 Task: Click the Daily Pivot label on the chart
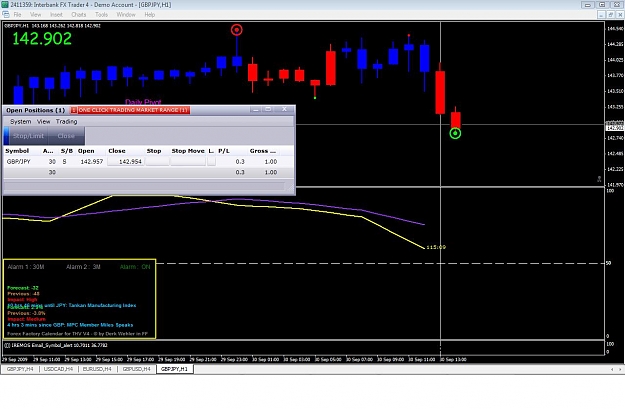pyautogui.click(x=143, y=102)
